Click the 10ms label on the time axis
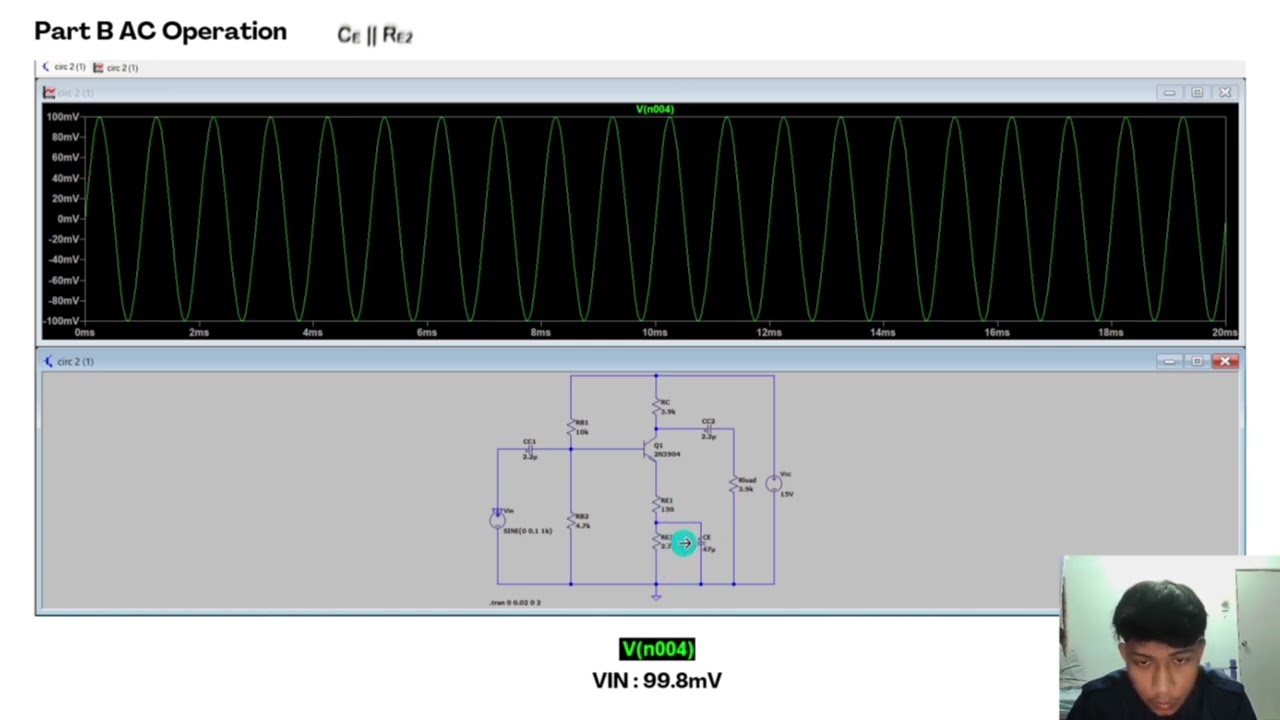1280x720 pixels. 655,332
